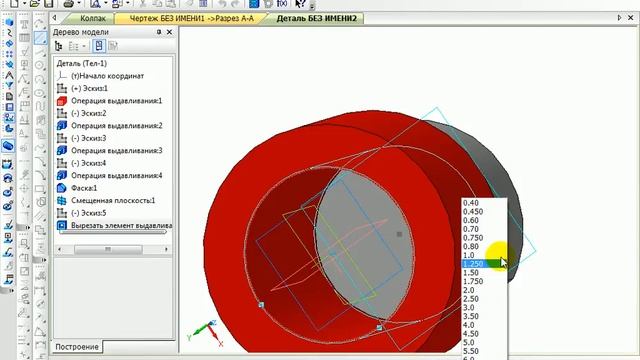
Task: Click the Print preview icon
Action: 95,4
